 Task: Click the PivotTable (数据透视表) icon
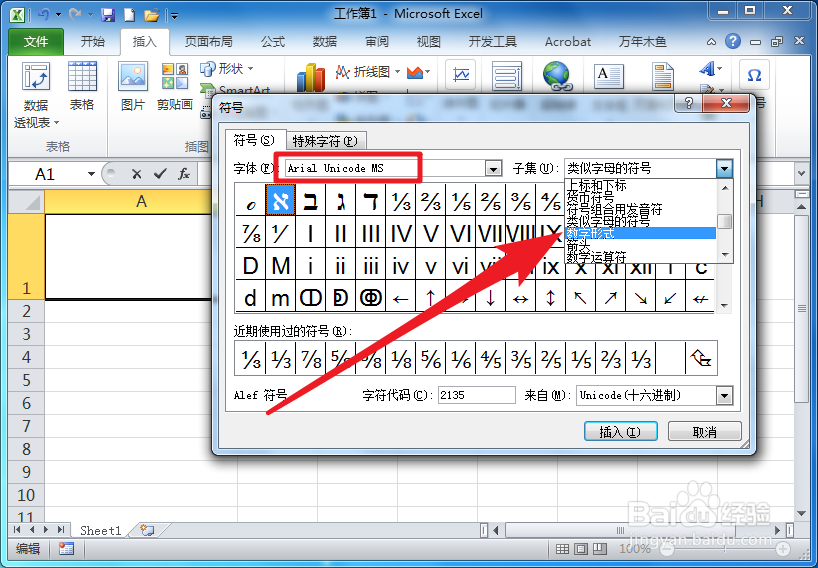(35, 78)
